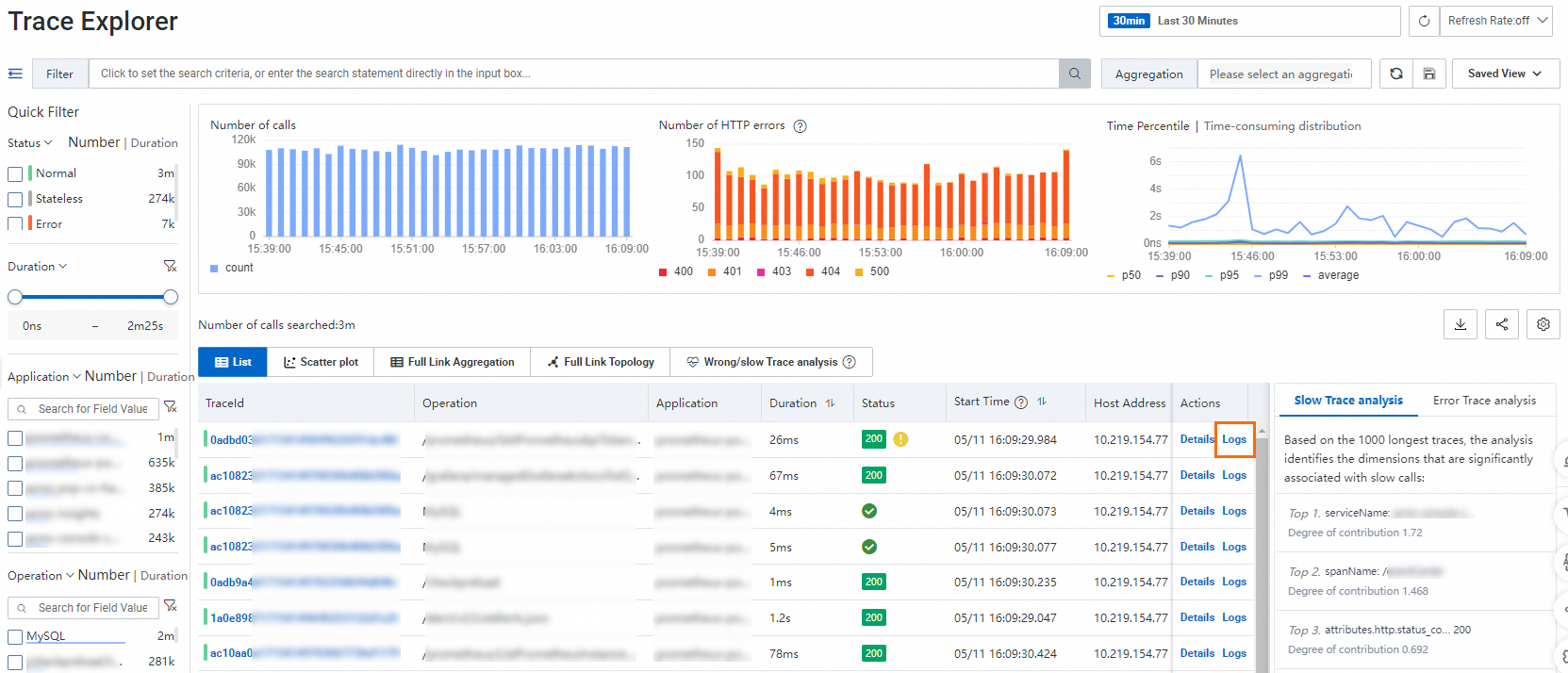
Task: Check the Stateless status checkbox
Action: click(15, 200)
